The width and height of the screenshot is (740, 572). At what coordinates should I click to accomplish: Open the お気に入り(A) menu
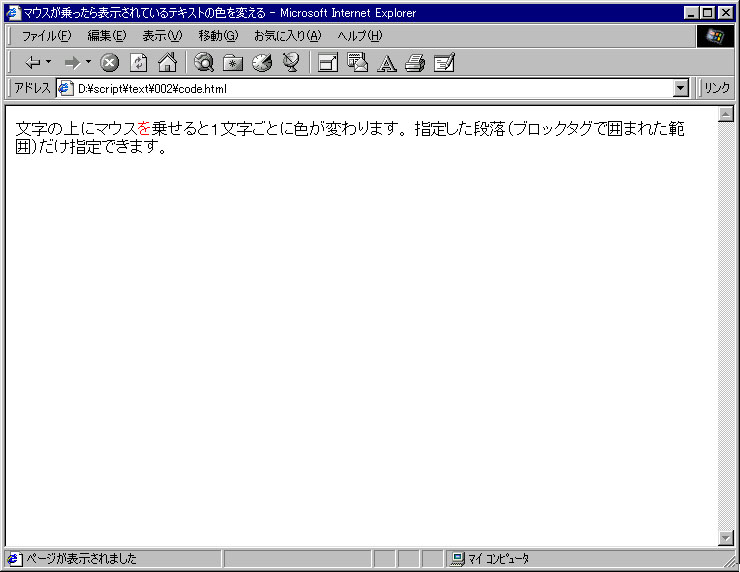[x=287, y=36]
